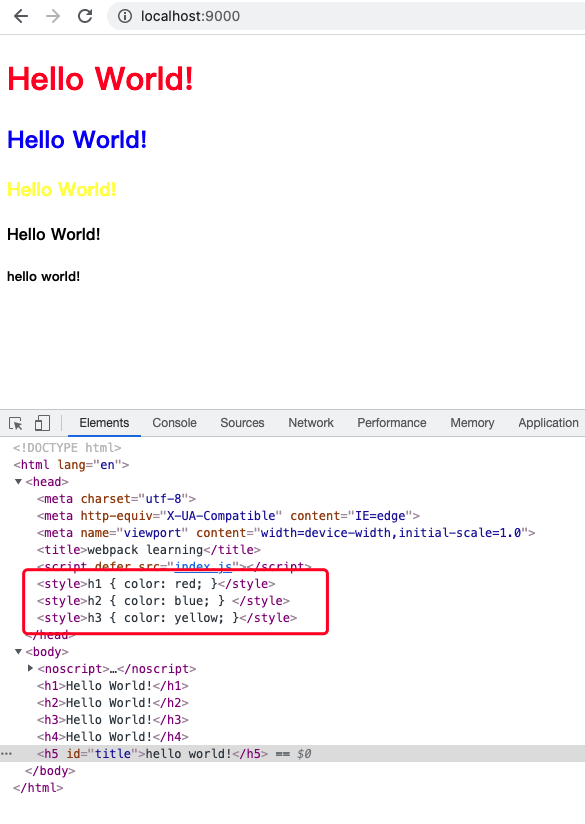Click the blue Hello World heading

pos(77,140)
